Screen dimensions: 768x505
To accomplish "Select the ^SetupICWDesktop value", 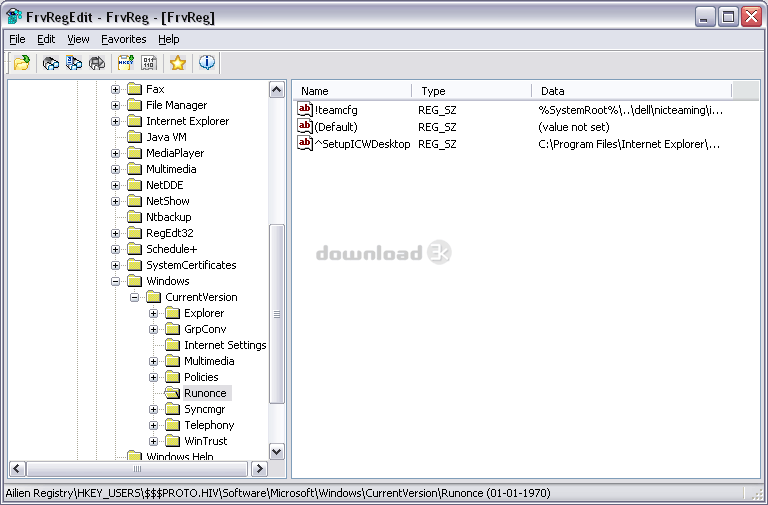I will pyautogui.click(x=362, y=144).
